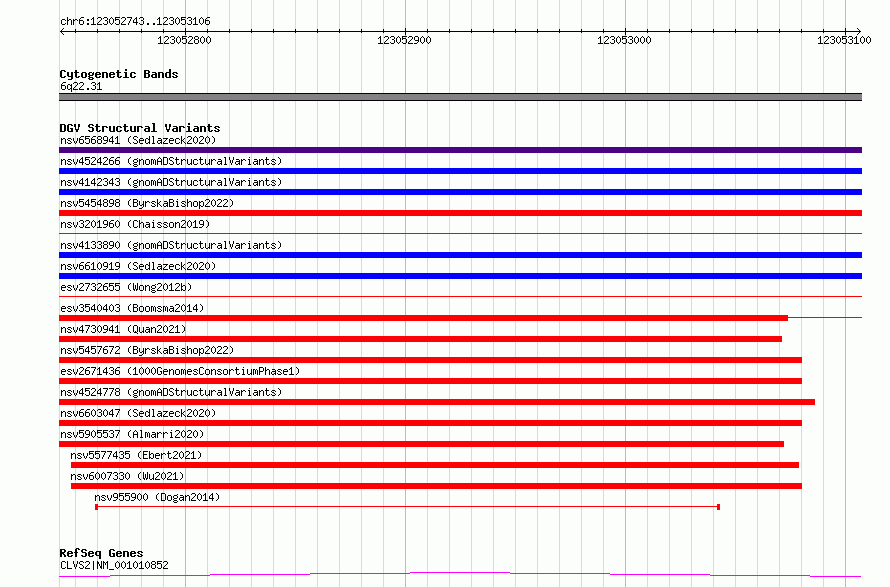Open gene CLVS2|NM_001010852 label
Screen dimensions: 890x587
coord(114,565)
